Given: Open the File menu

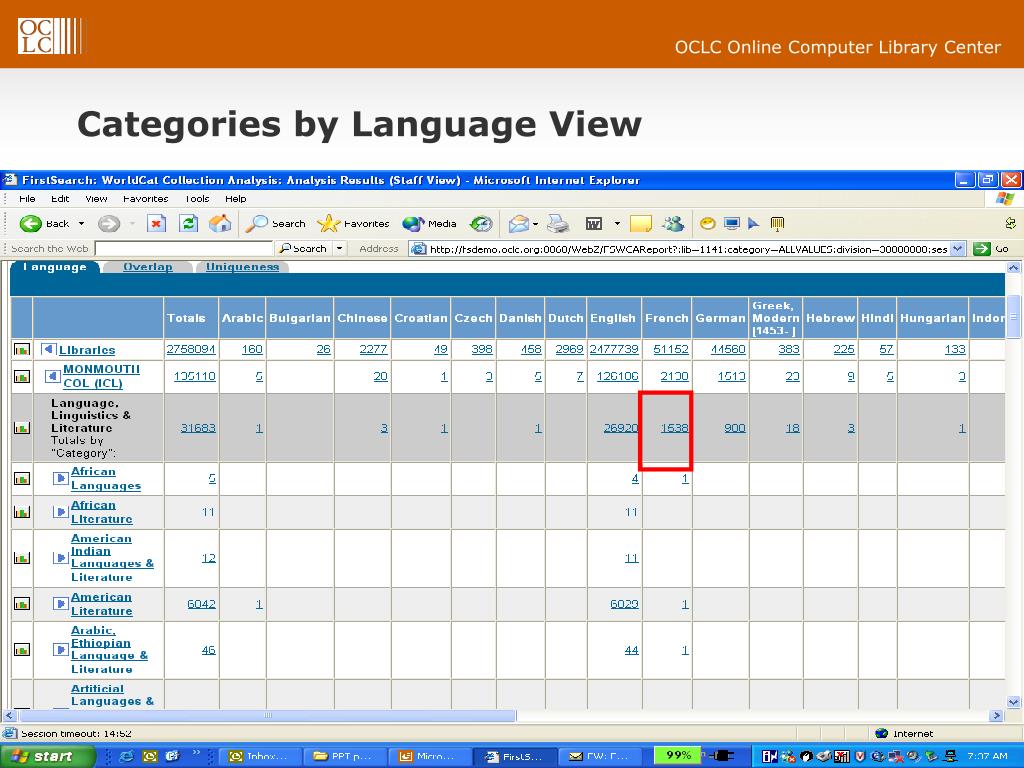Looking at the screenshot, I should [x=27, y=199].
